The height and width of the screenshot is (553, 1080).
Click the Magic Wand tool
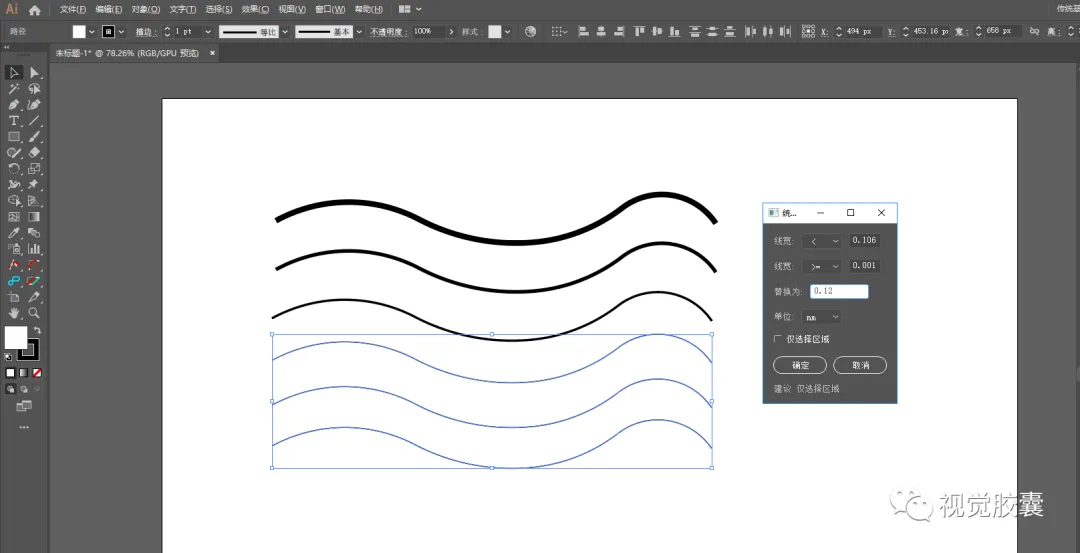pos(14,89)
